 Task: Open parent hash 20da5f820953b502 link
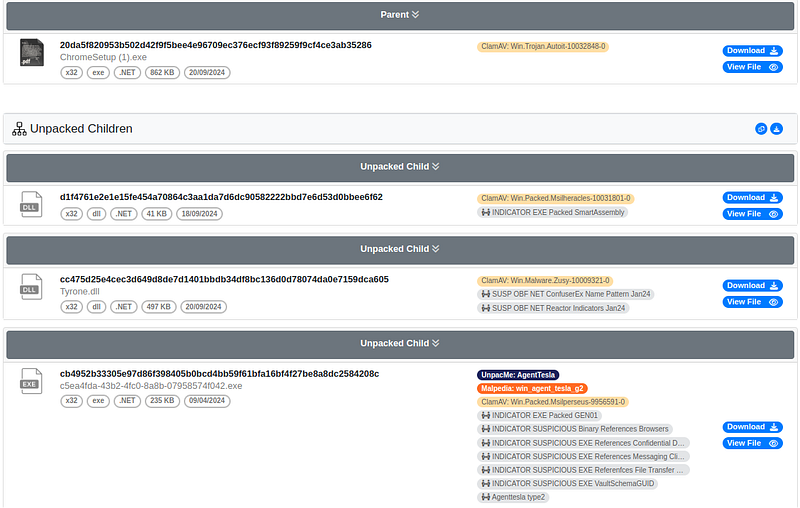pos(215,45)
